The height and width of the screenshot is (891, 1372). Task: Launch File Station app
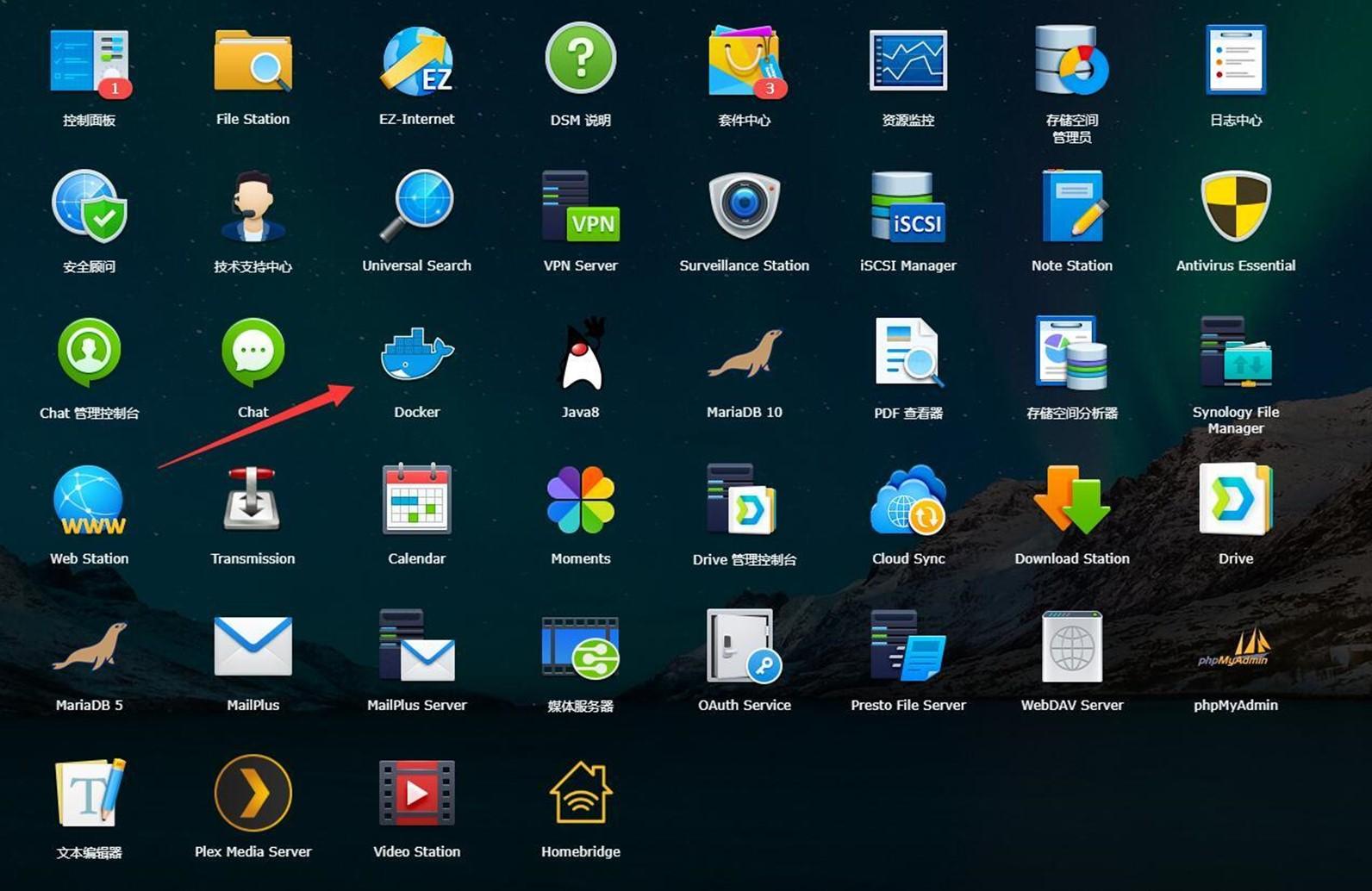tap(253, 62)
